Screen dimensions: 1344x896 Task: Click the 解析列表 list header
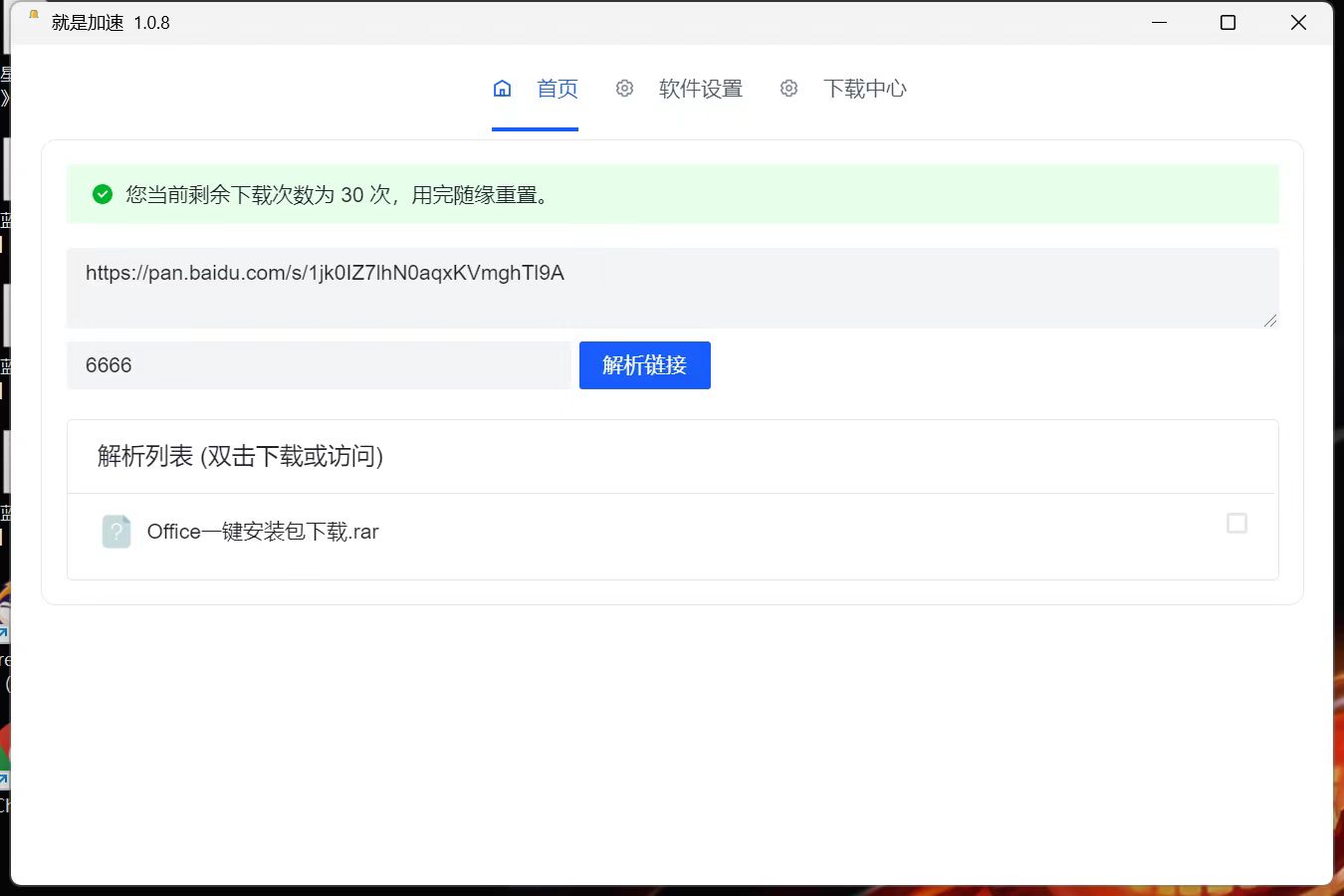240,456
